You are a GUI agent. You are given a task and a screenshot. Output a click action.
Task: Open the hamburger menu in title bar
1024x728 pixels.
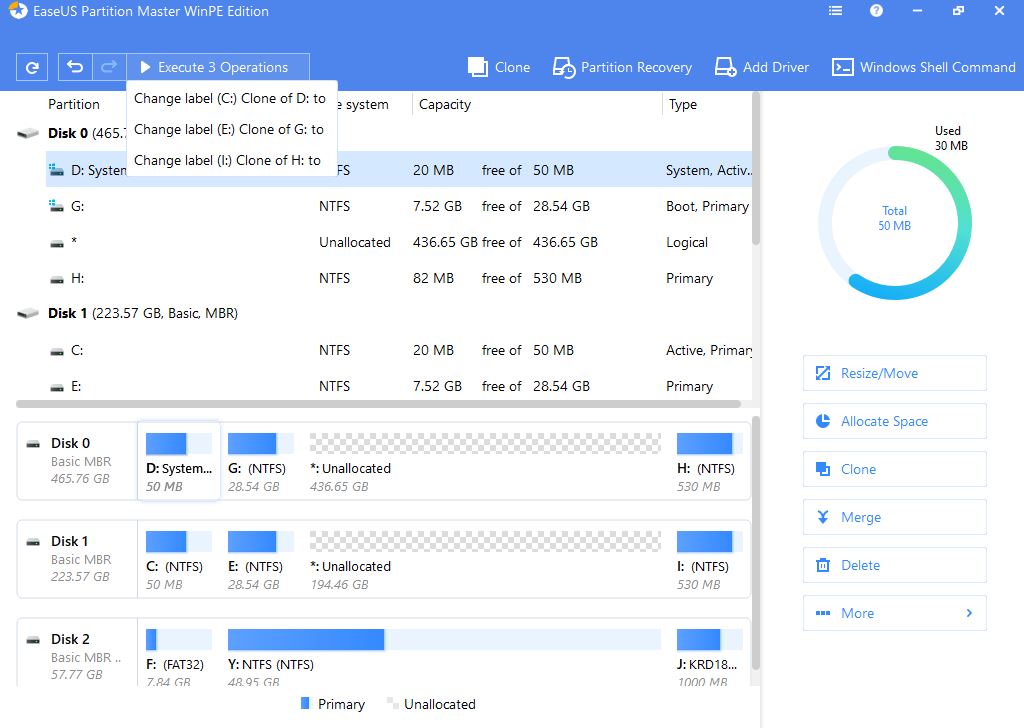click(836, 12)
